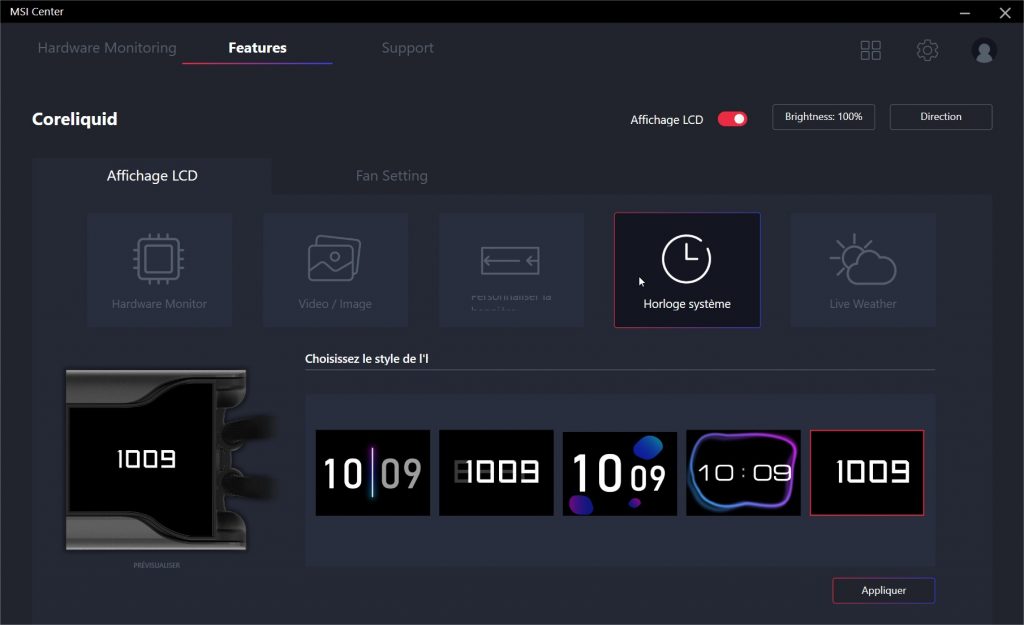Pick the segmented digital 1009 clock style
Screen dimensions: 1024x625
[496, 473]
